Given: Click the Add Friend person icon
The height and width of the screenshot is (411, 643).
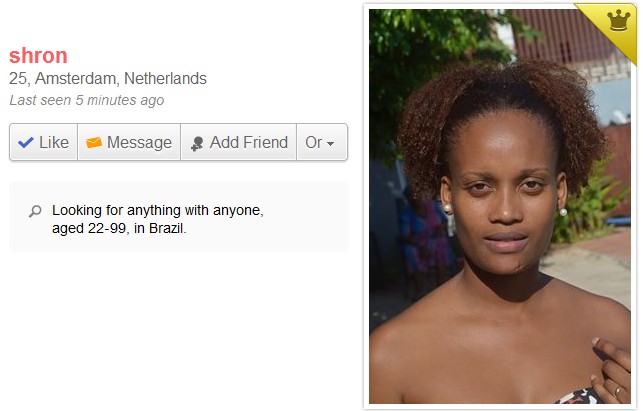Looking at the screenshot, I should (x=197, y=143).
